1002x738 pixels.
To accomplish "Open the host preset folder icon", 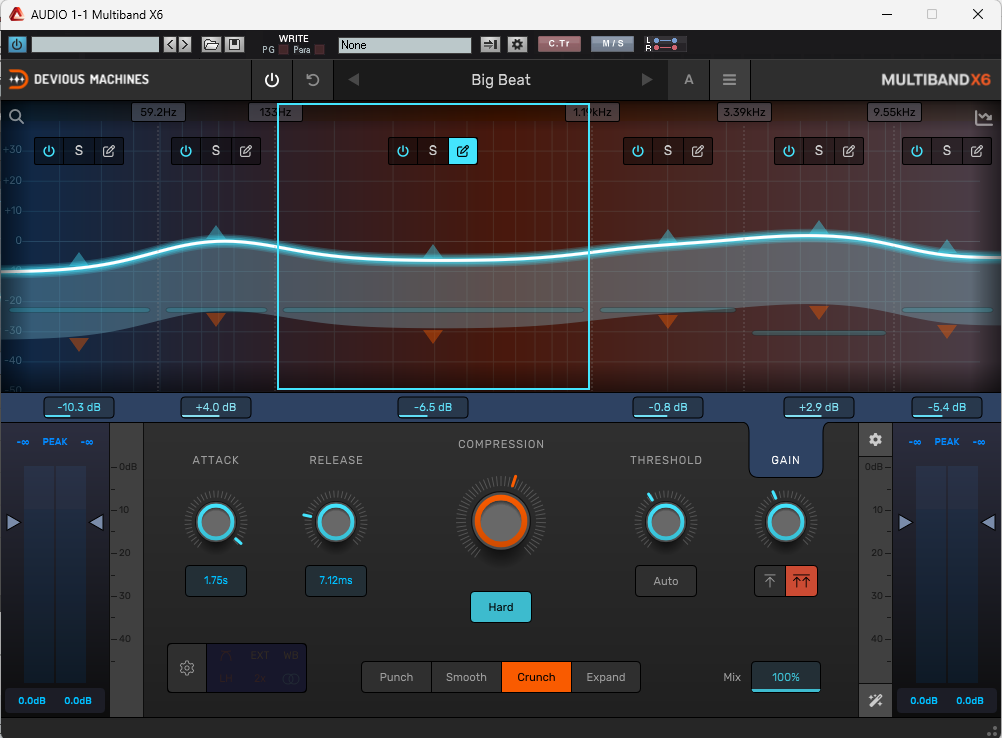I will (x=211, y=44).
